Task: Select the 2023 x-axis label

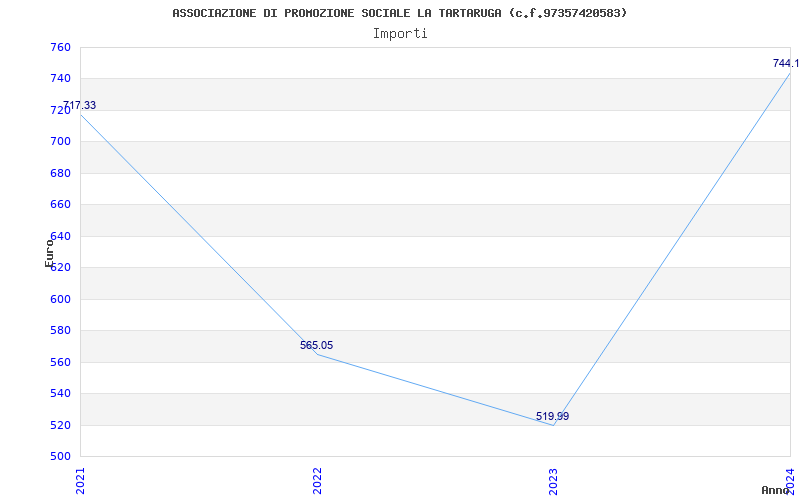Action: (554, 481)
